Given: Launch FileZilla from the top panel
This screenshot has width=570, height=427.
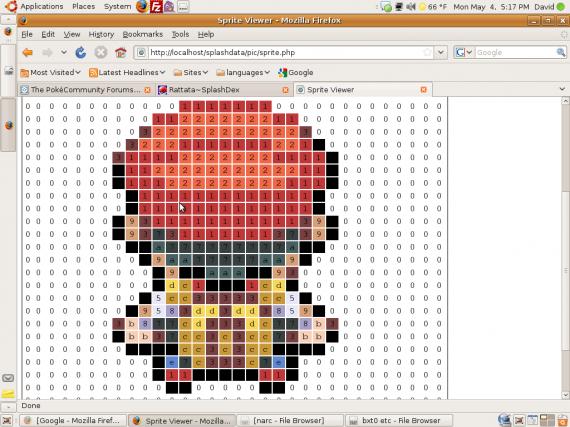Looking at the screenshot, I should 156,7.
